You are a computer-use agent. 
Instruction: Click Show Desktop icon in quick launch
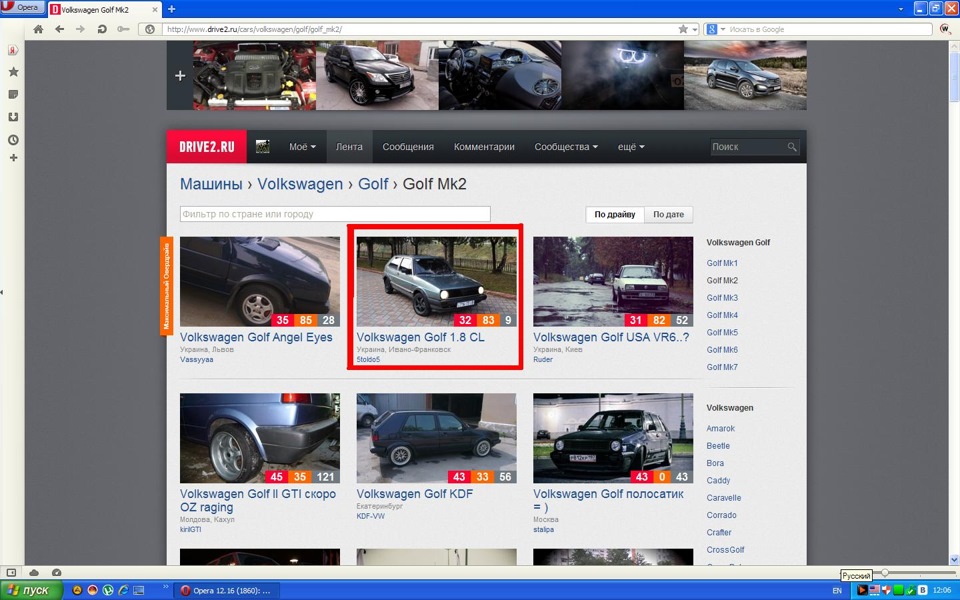coord(139,590)
